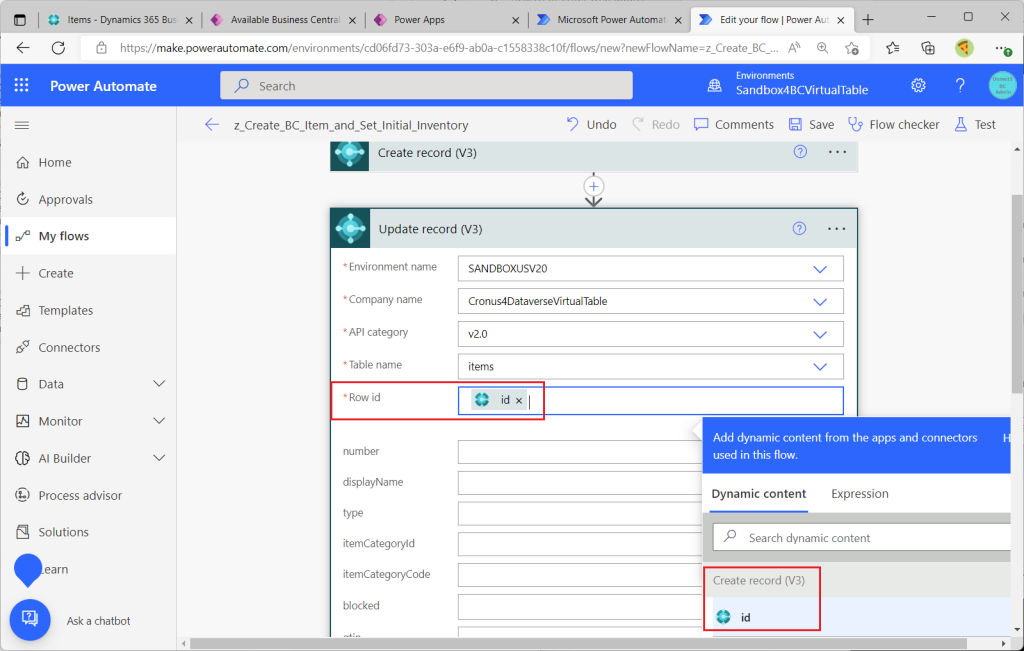Expand the Company name dropdown

point(820,301)
